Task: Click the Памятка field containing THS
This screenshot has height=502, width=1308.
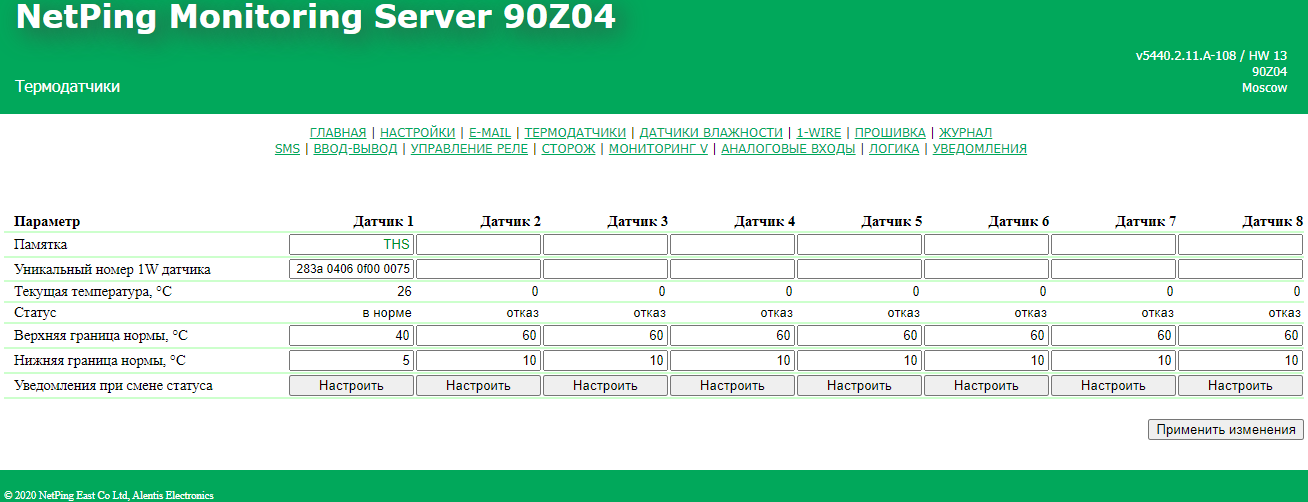Action: point(351,244)
